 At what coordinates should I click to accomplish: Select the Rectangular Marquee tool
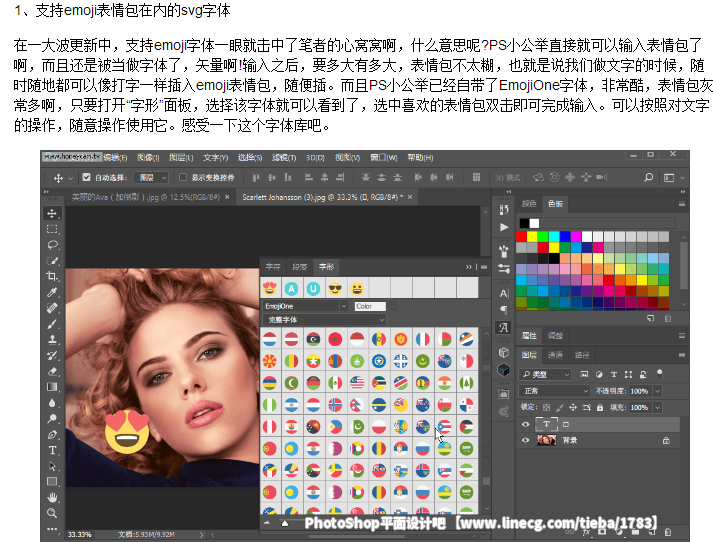(x=52, y=229)
